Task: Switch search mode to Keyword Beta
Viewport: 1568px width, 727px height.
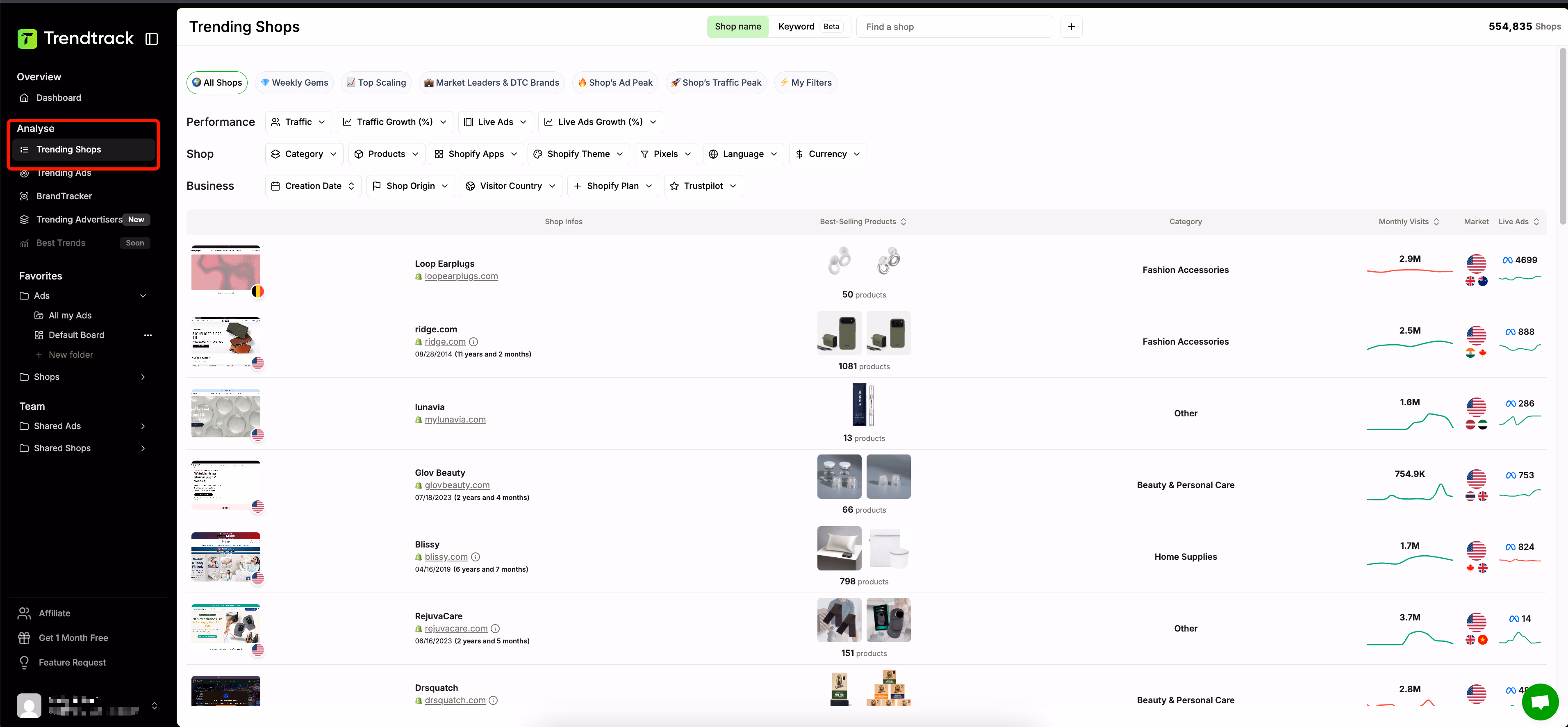Action: tap(796, 26)
